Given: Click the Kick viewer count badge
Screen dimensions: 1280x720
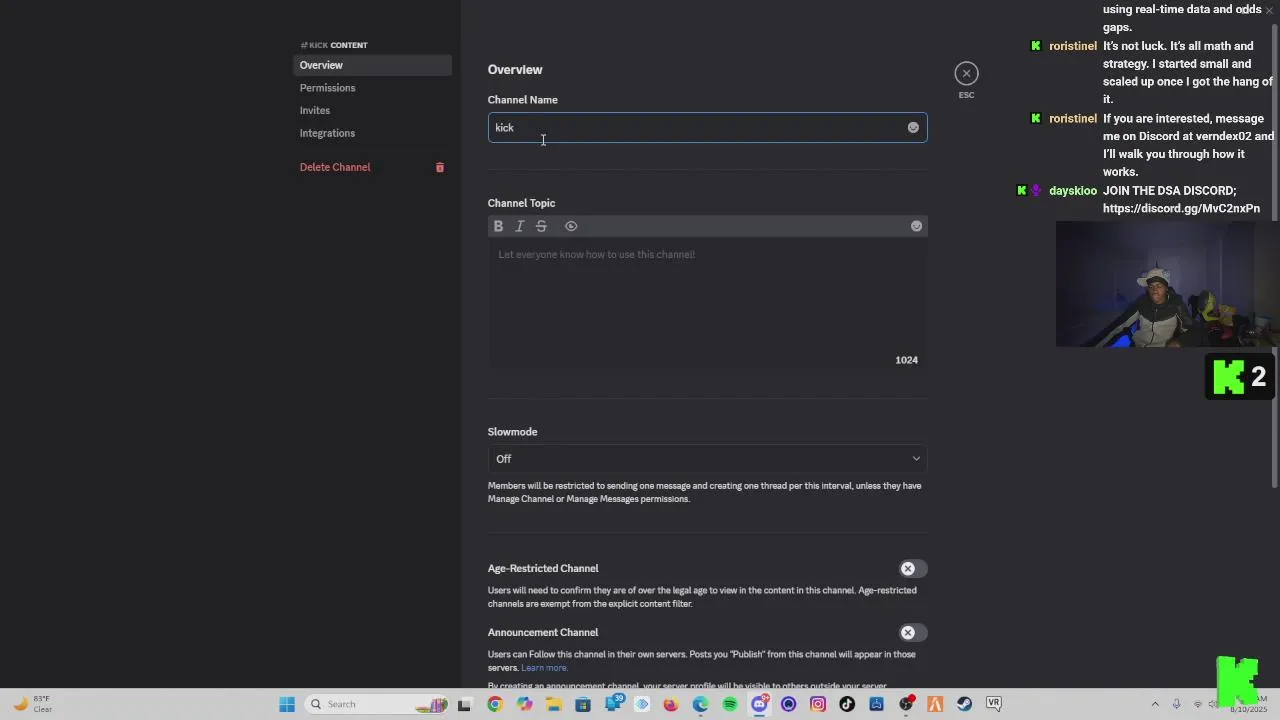Looking at the screenshot, I should (x=1240, y=377).
